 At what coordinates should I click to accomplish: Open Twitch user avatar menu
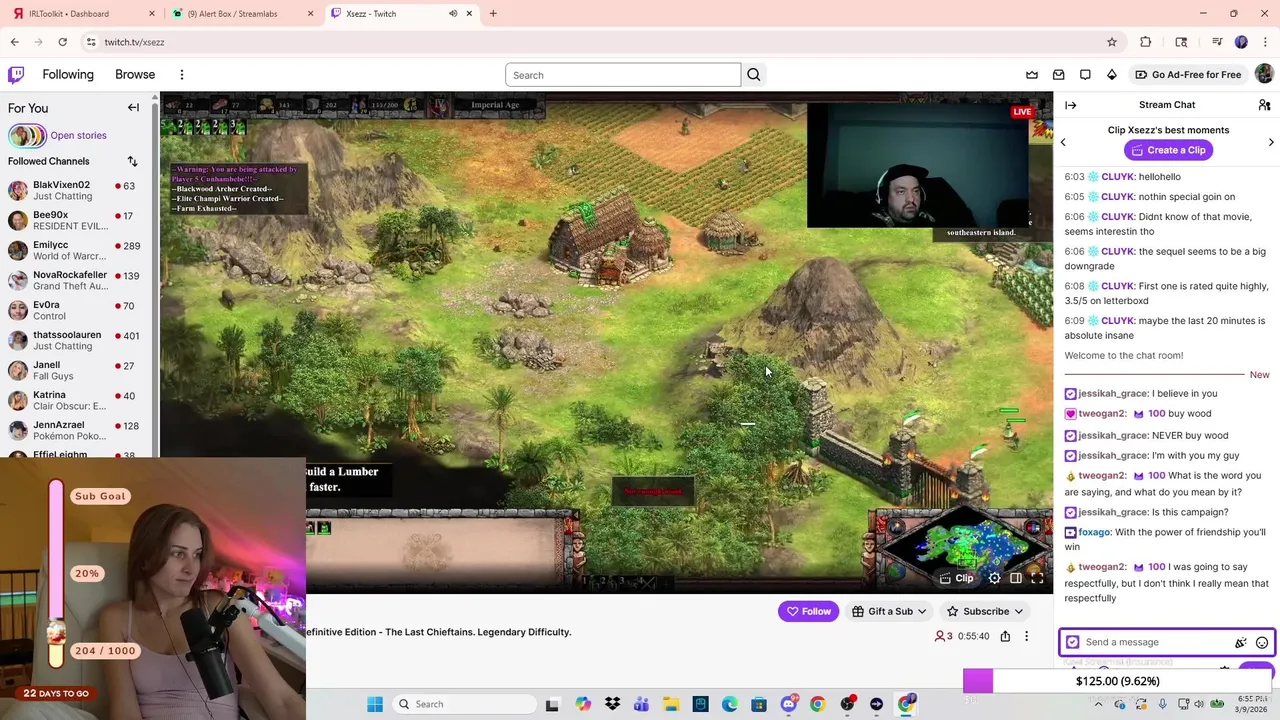click(x=1264, y=75)
